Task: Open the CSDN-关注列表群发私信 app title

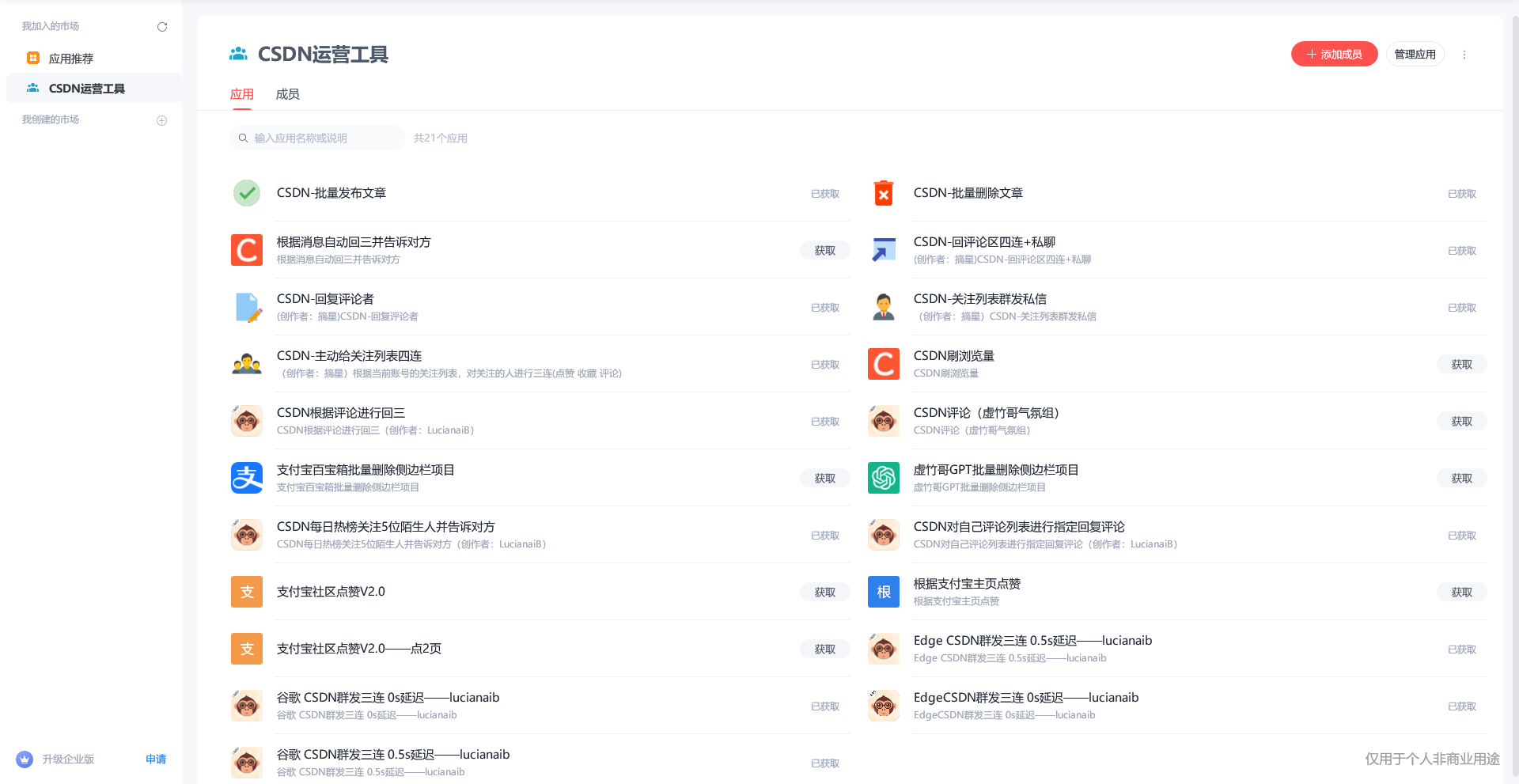Action: point(980,299)
